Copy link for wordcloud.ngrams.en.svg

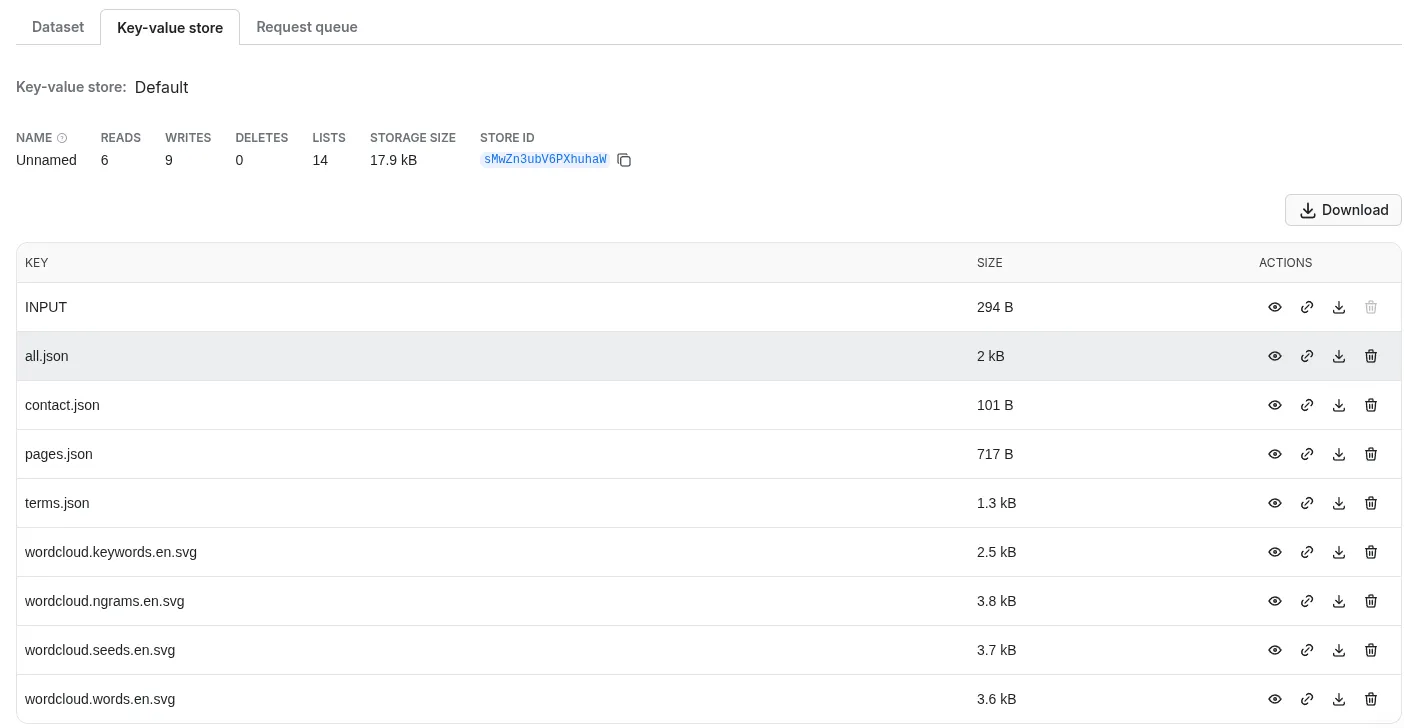click(1306, 601)
